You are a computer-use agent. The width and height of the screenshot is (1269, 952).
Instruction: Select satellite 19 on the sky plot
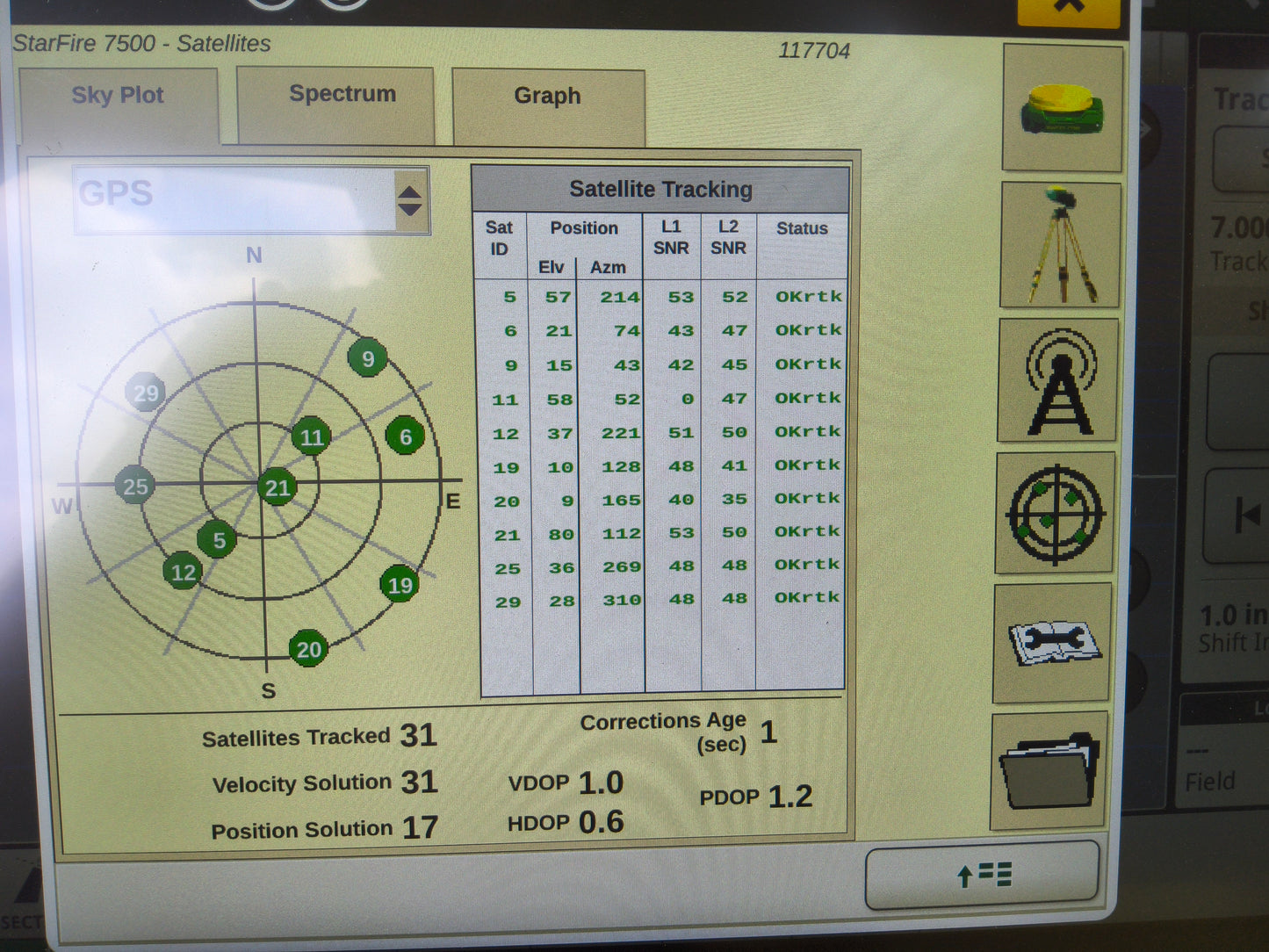(400, 585)
